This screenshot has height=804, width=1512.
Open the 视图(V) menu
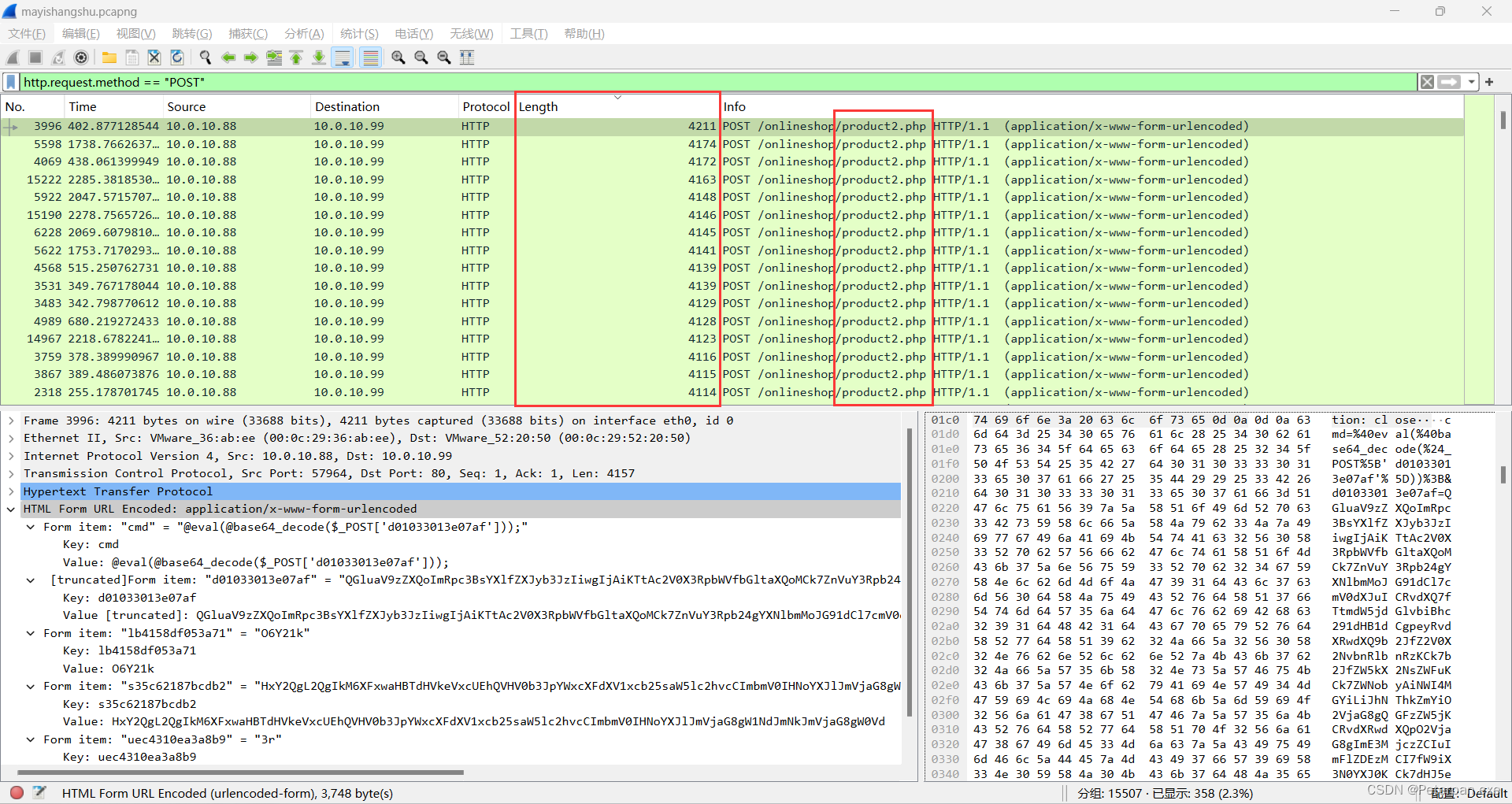pyautogui.click(x=135, y=34)
